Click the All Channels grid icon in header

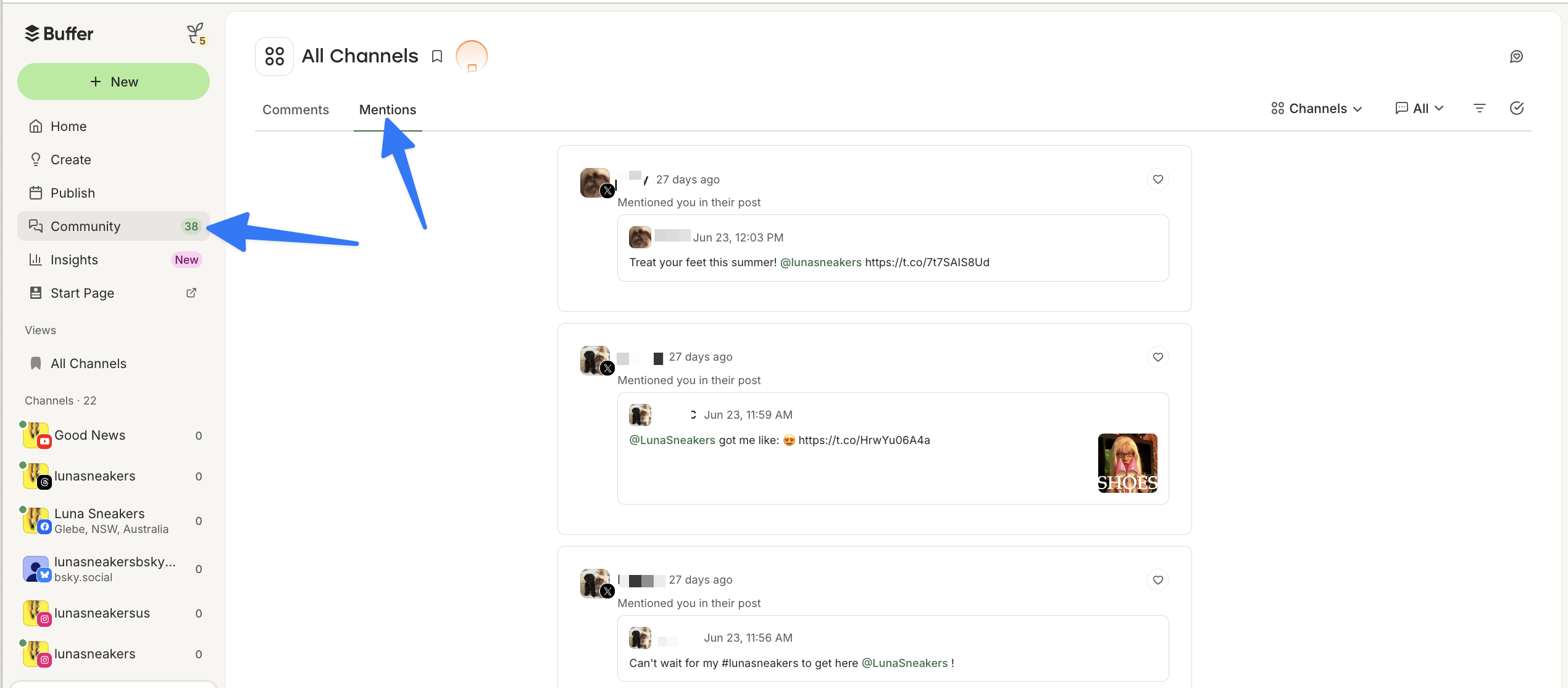(274, 56)
